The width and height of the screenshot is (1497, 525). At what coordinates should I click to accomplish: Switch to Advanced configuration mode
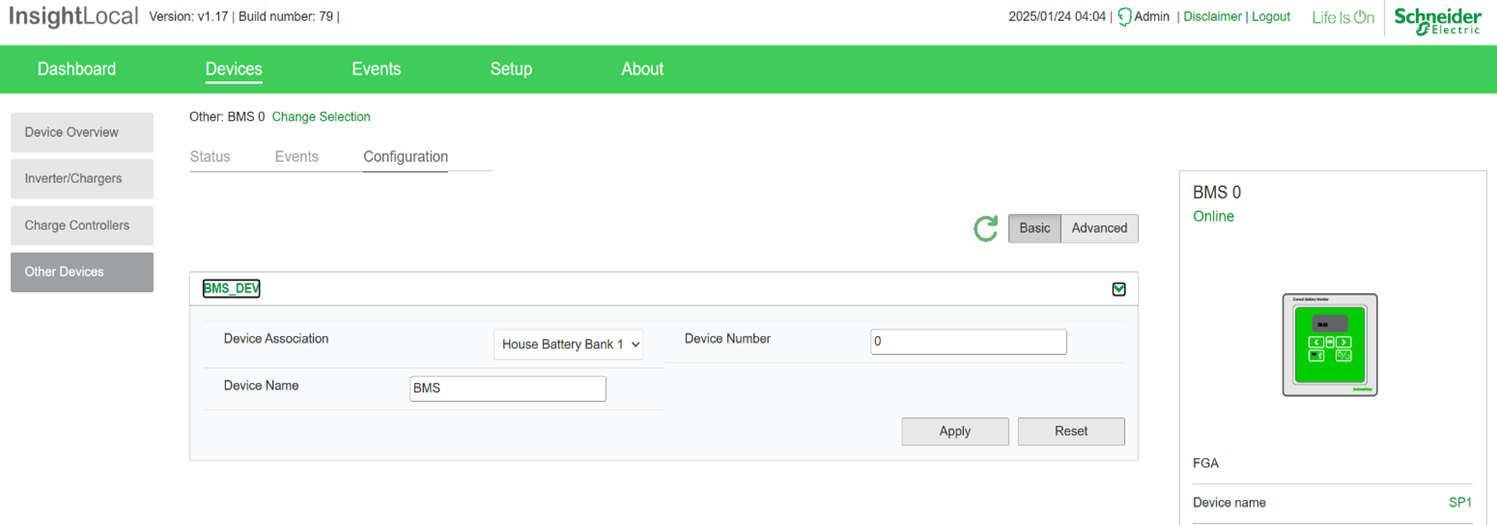pos(1099,228)
